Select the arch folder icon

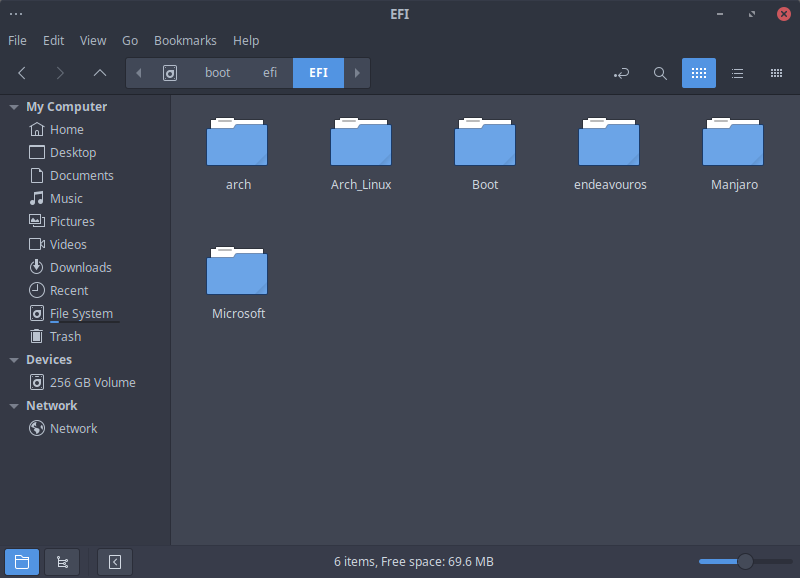coord(237,142)
